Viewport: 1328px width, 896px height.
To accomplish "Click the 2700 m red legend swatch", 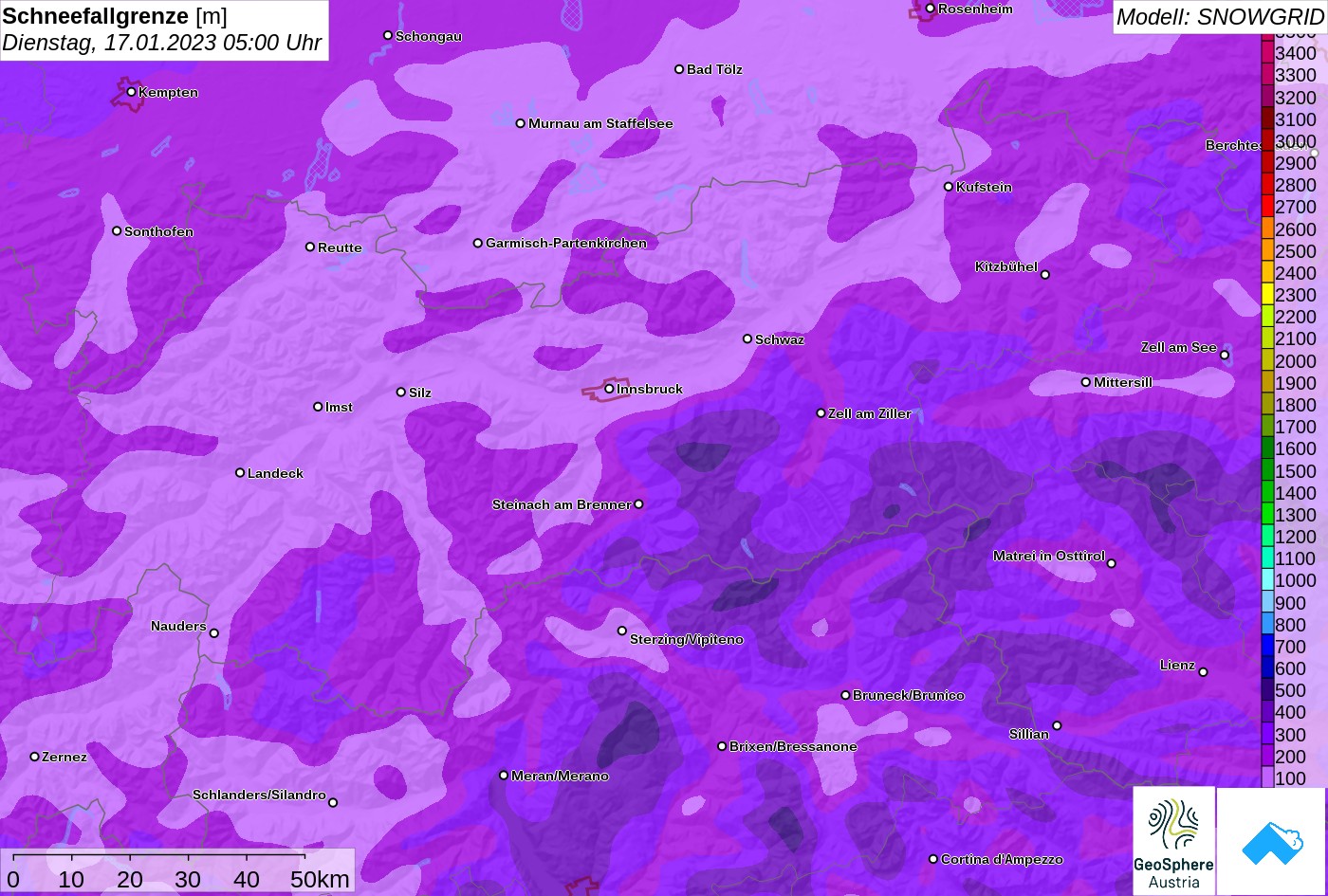I will (1267, 207).
